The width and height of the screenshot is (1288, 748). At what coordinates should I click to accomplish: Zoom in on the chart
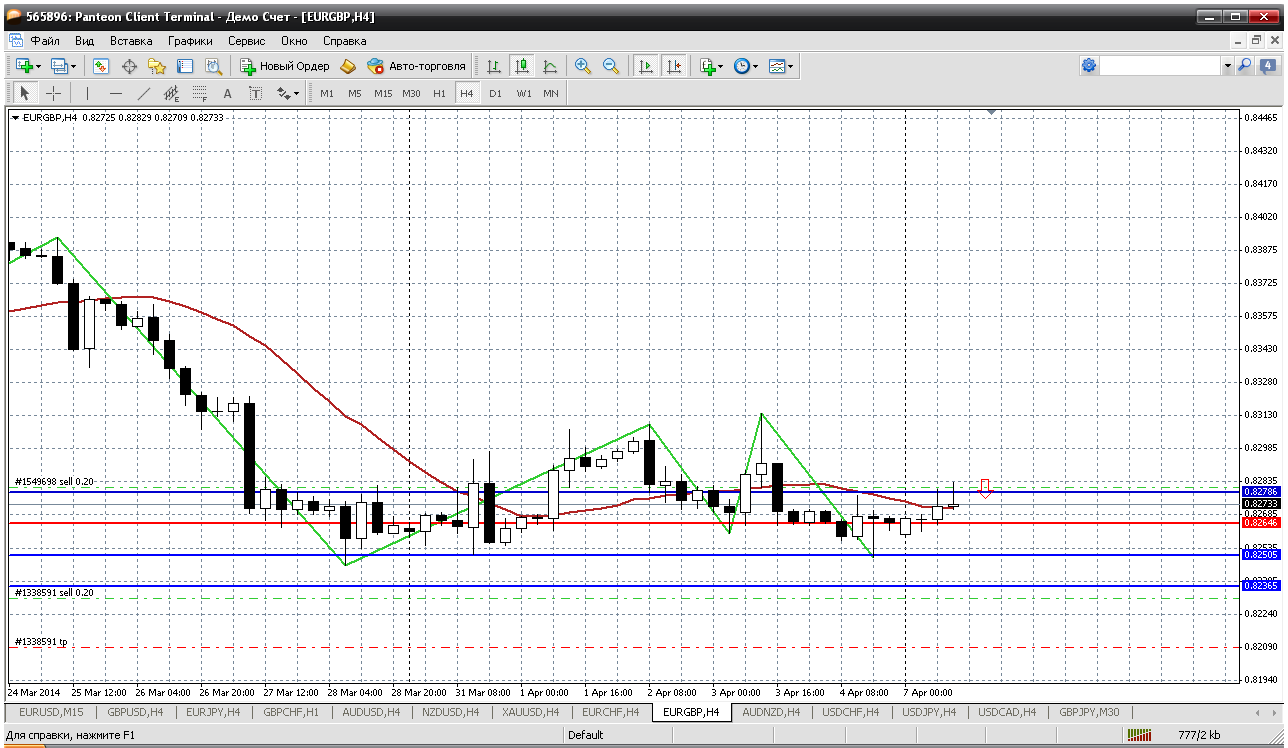(x=582, y=66)
